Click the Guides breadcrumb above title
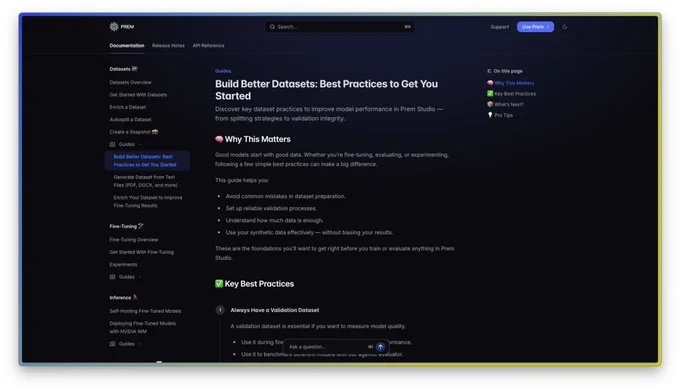680x391 pixels. coord(223,71)
